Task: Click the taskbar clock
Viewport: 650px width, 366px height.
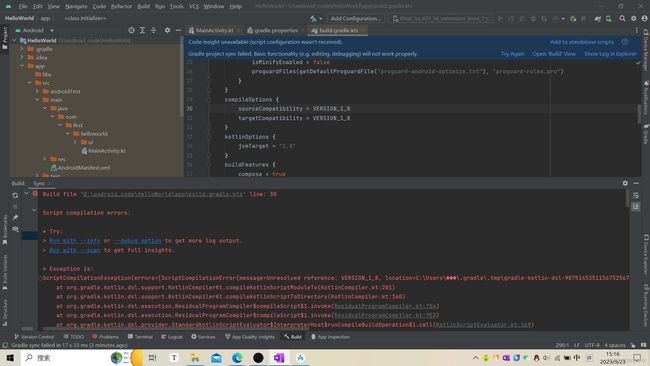Action: [x=613, y=358]
